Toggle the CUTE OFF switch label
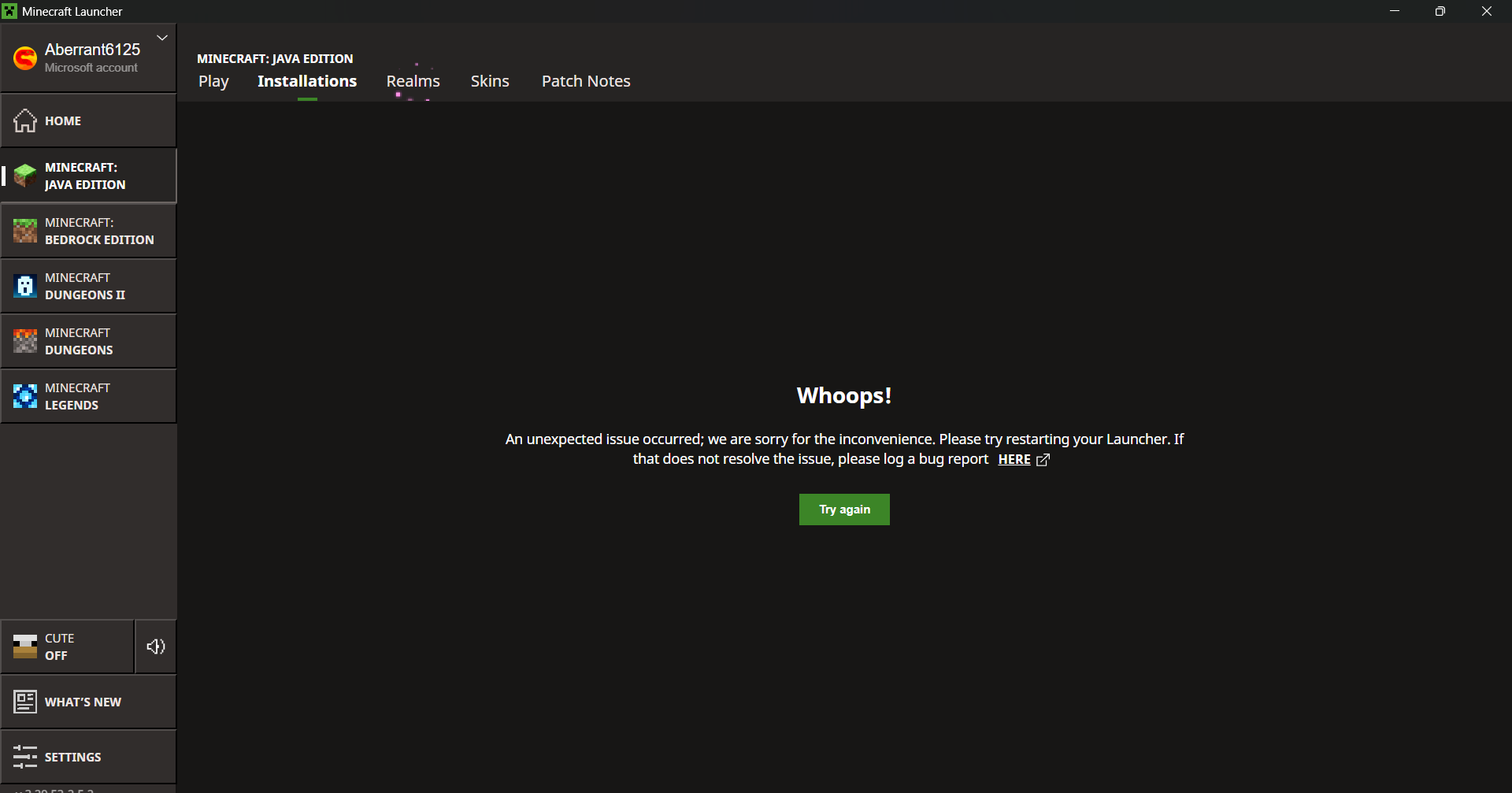1512x793 pixels. click(60, 647)
